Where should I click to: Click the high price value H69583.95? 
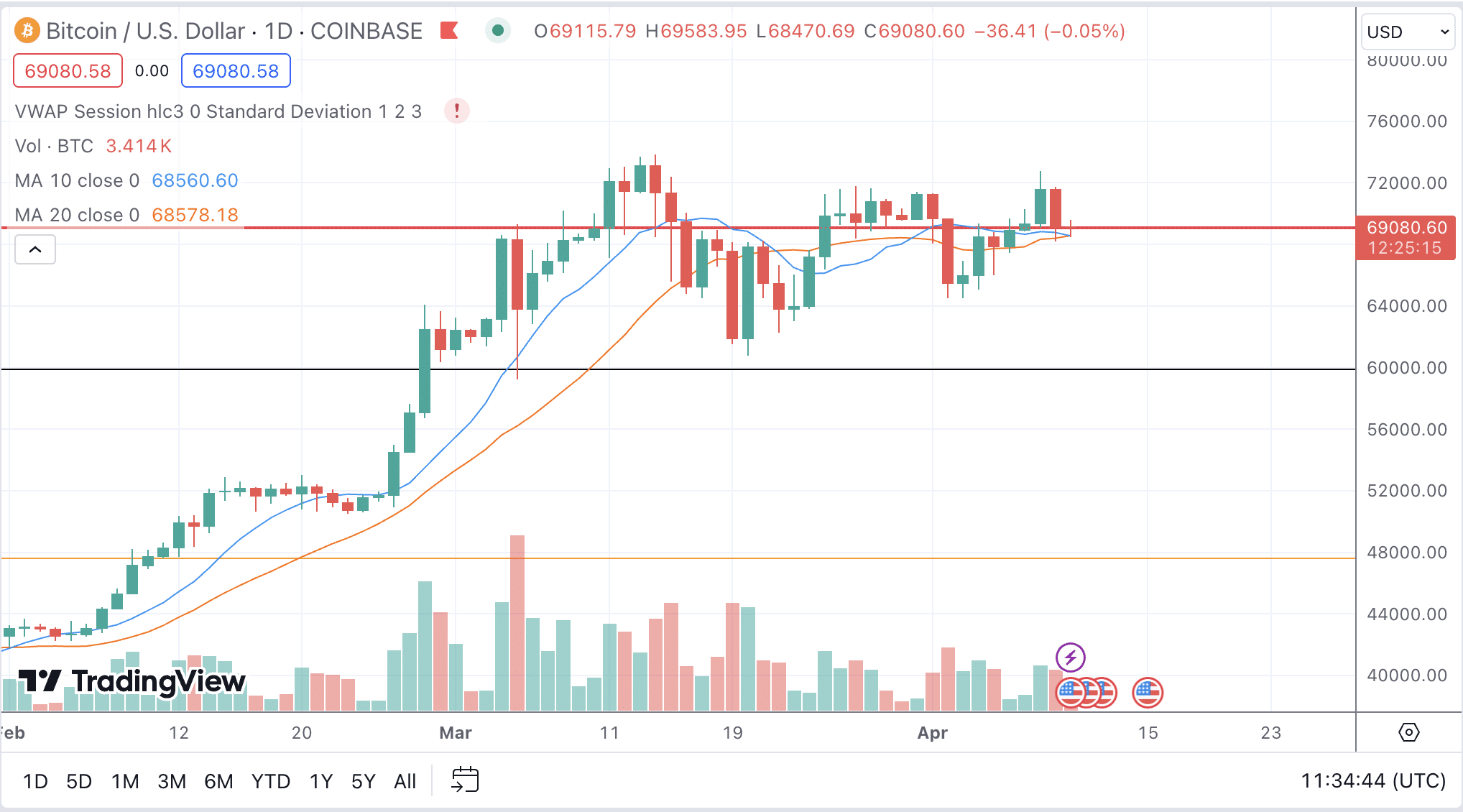pyautogui.click(x=696, y=31)
